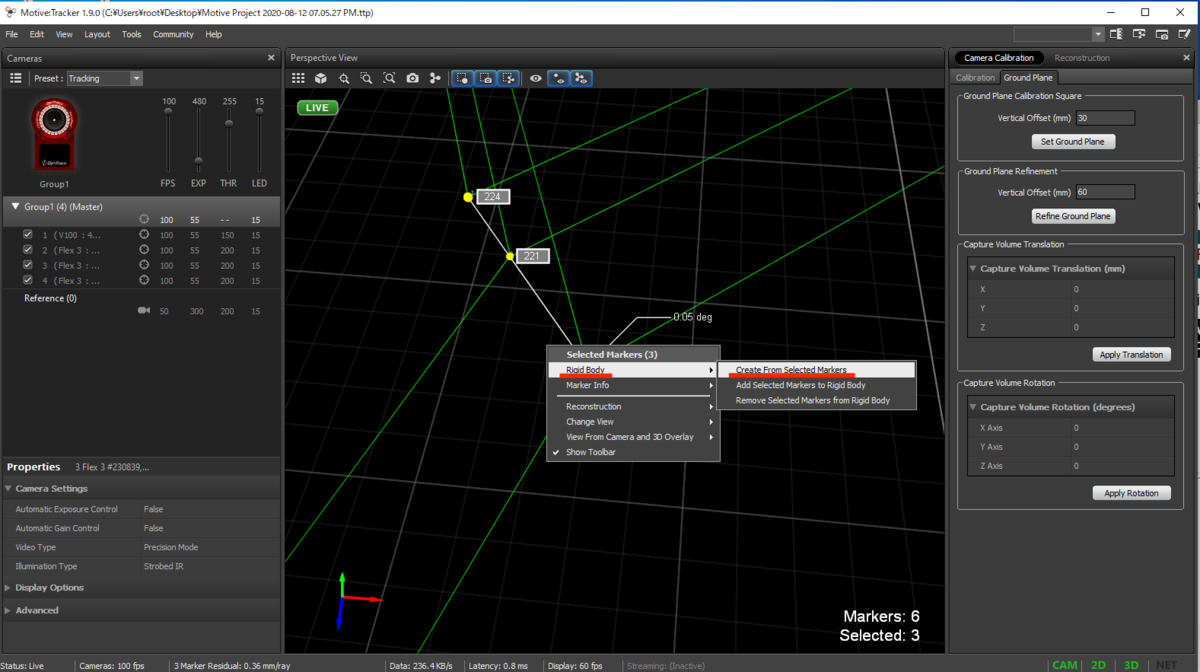
Task: Click the FPS slider handle
Action: 168,111
